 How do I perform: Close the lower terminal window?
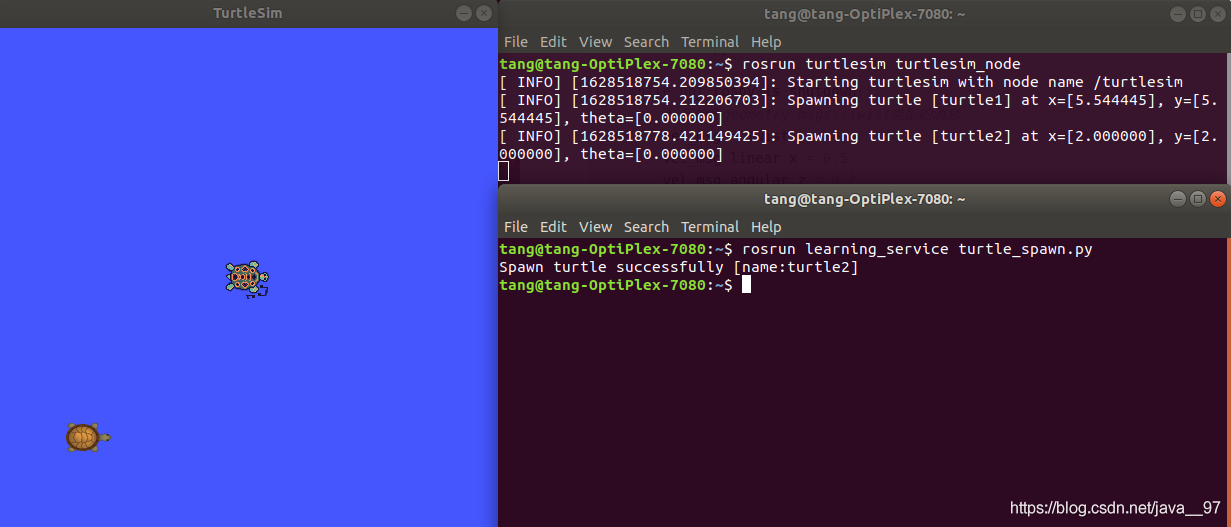point(1217,198)
